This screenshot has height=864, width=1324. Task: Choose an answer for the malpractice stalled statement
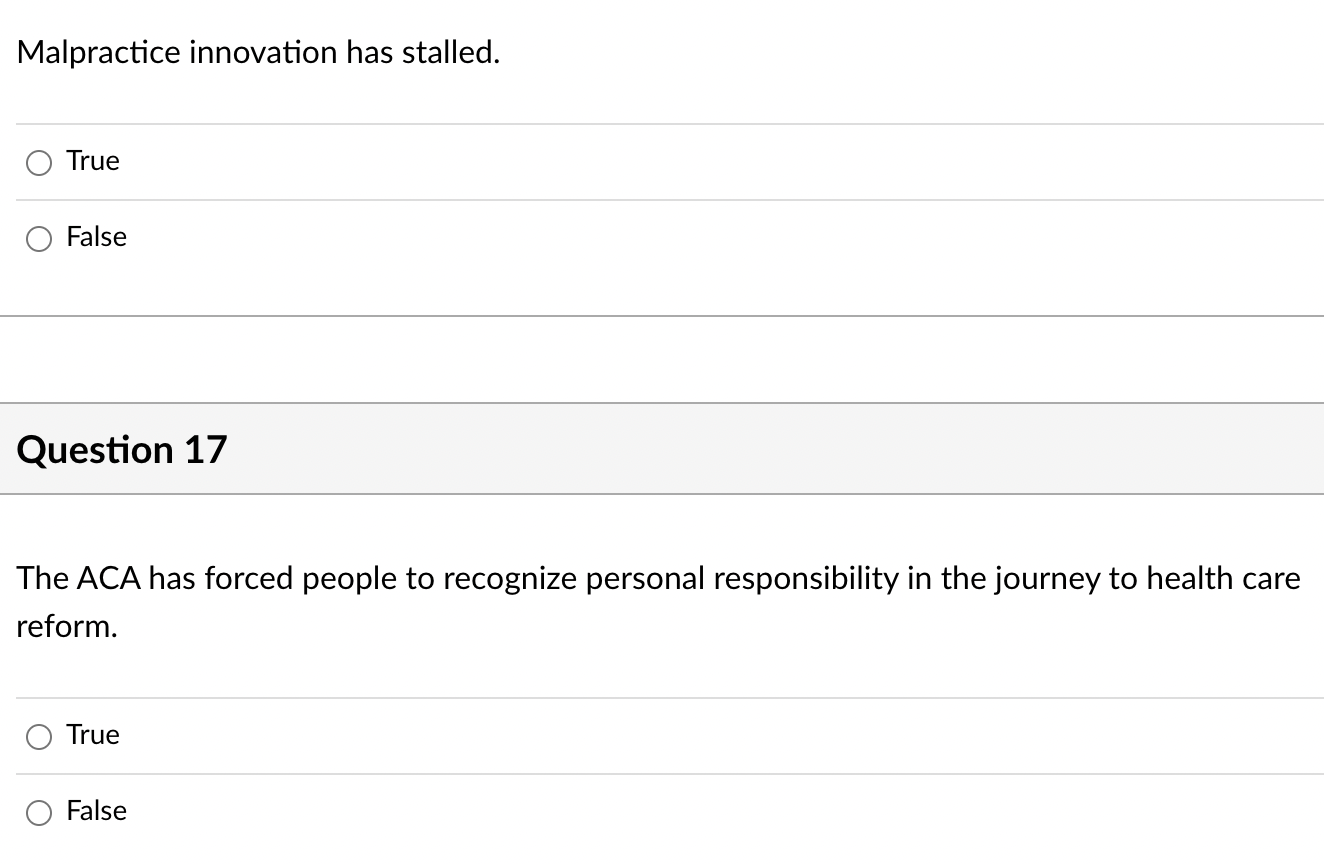click(39, 162)
